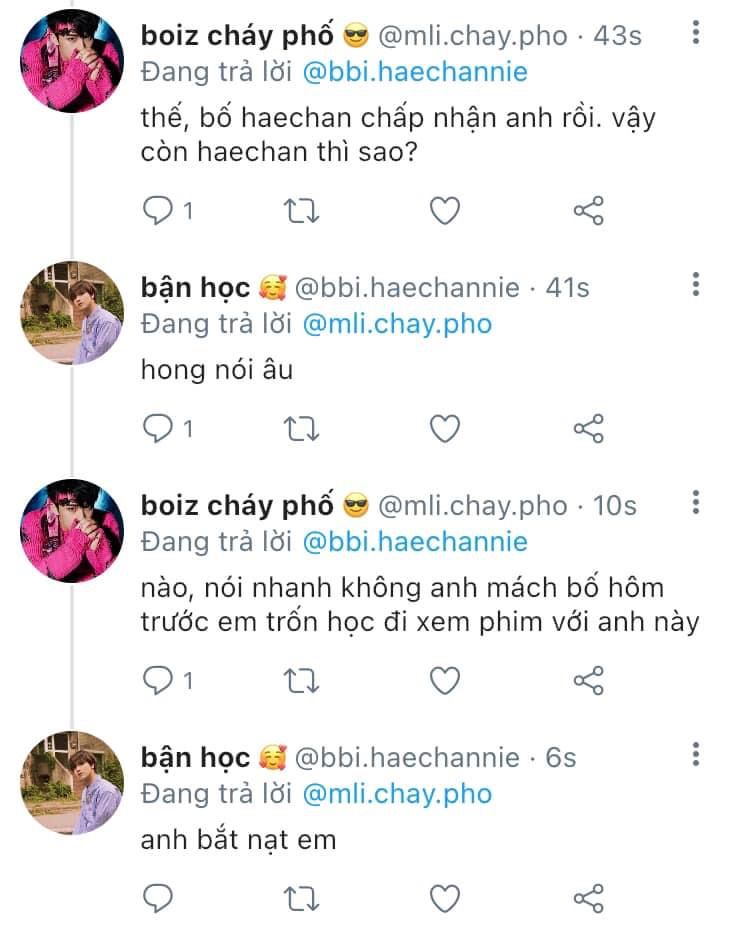
Task: Open bận học's avatar on the 41s tweet
Action: click(72, 313)
